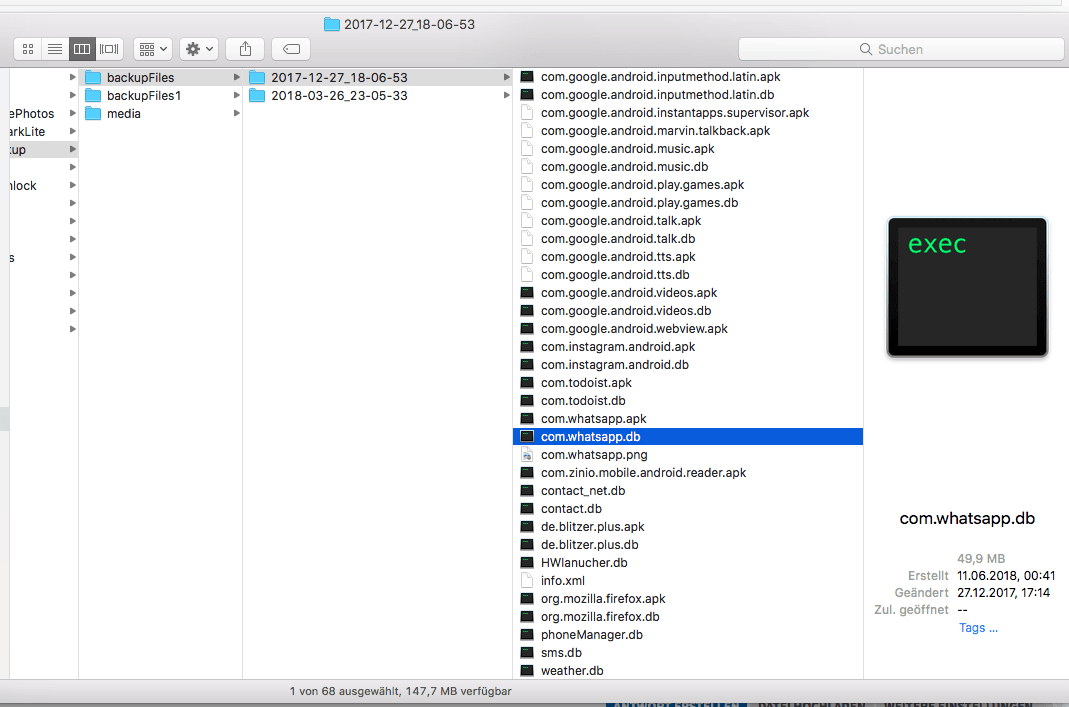Select com.google.android.inputmethod.latin.db
The image size is (1069, 707).
pyautogui.click(x=688, y=95)
